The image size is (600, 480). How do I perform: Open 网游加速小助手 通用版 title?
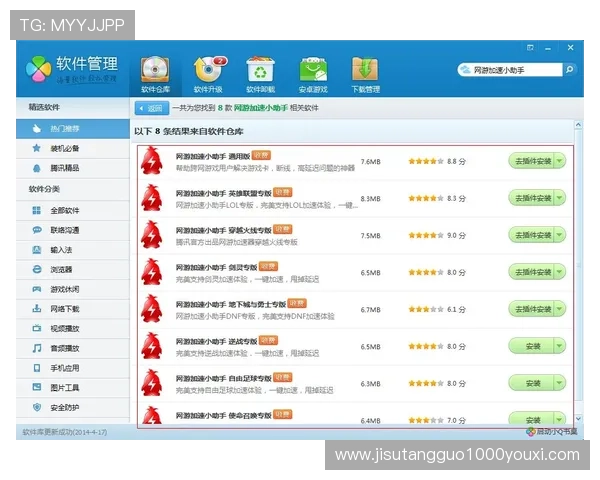click(x=213, y=156)
